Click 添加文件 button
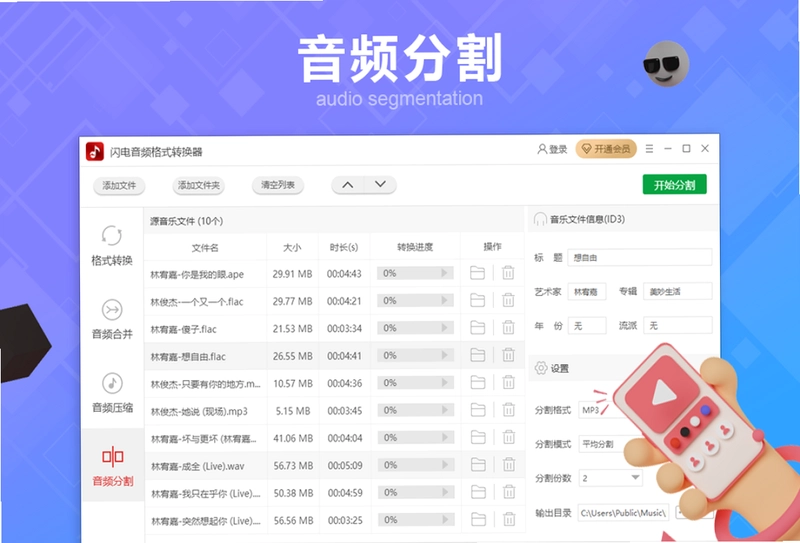The image size is (800, 543). pyautogui.click(x=119, y=185)
